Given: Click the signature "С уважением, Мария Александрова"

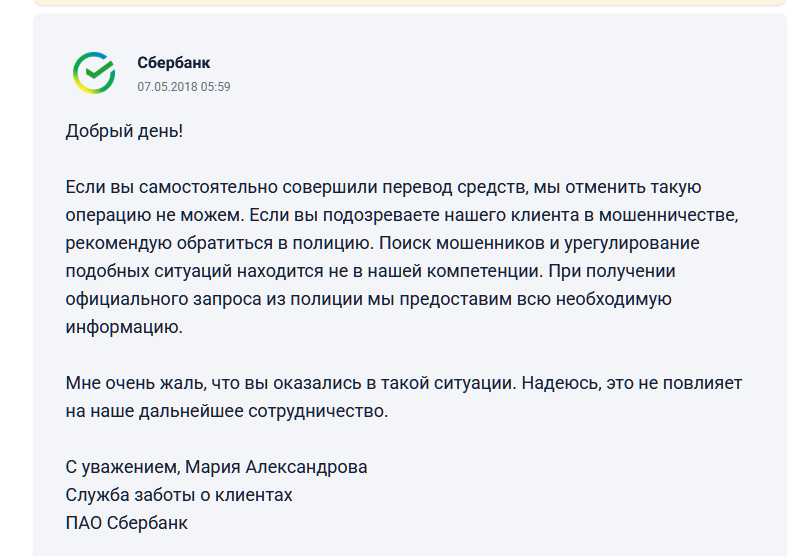Looking at the screenshot, I should coord(216,467).
